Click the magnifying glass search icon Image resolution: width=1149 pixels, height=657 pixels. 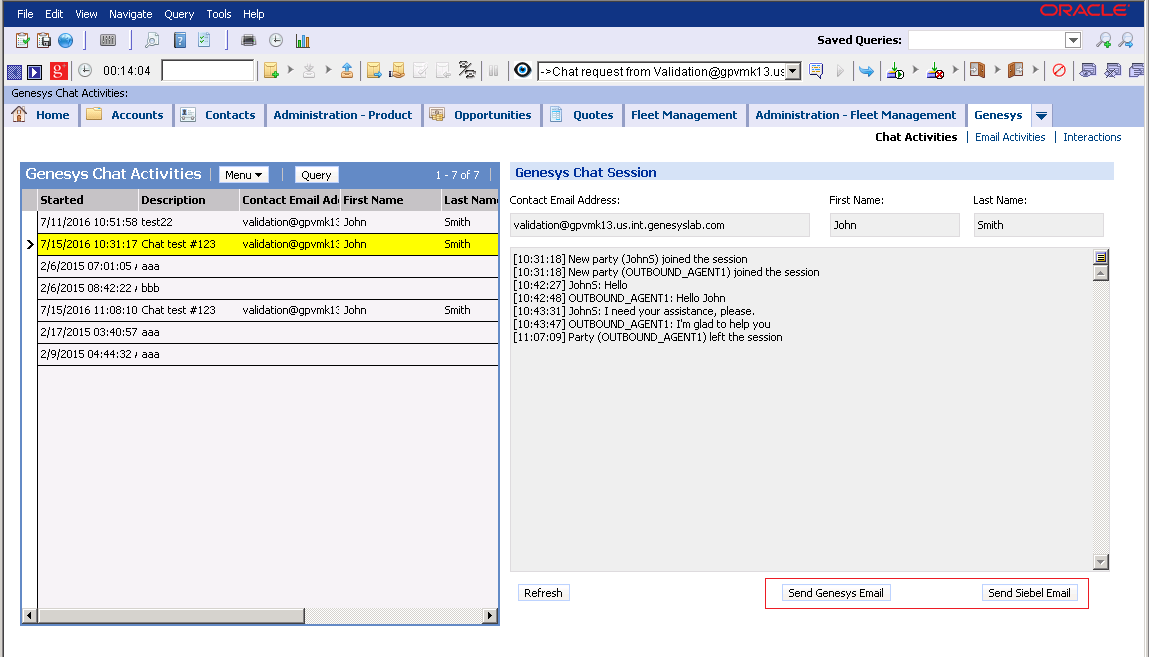coord(151,40)
